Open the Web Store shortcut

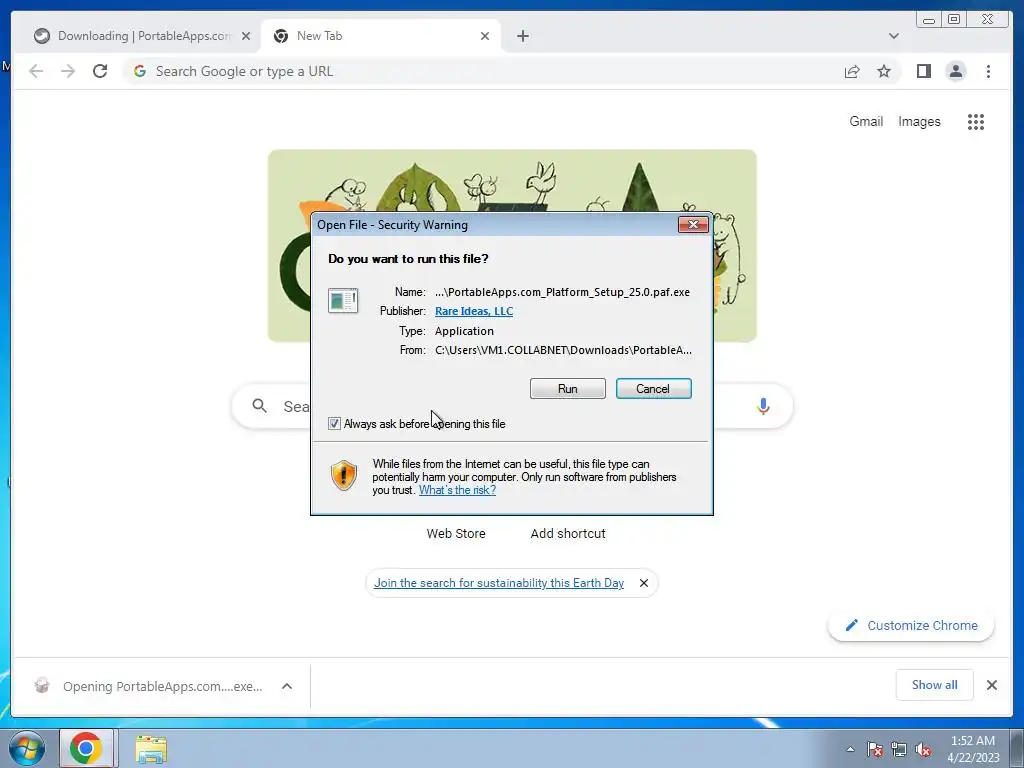(x=456, y=534)
